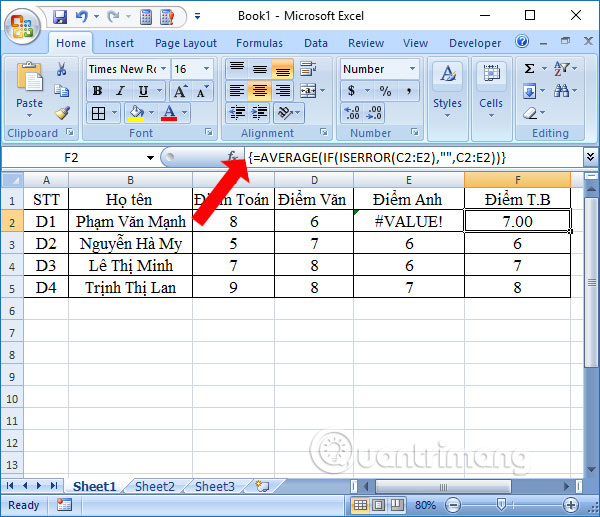Switch to Page Layout view in status bar
Screen dimensions: 600x517
[378, 505]
